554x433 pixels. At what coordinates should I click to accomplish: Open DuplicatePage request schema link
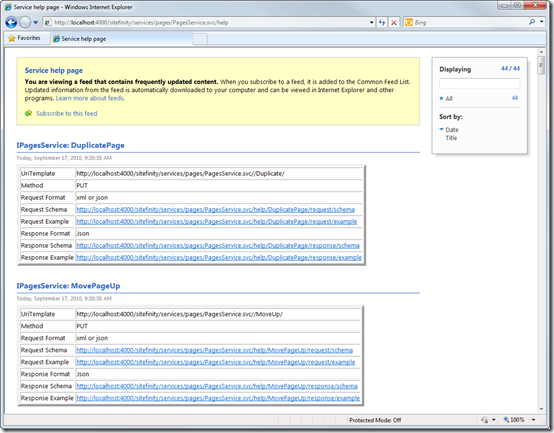(216, 209)
